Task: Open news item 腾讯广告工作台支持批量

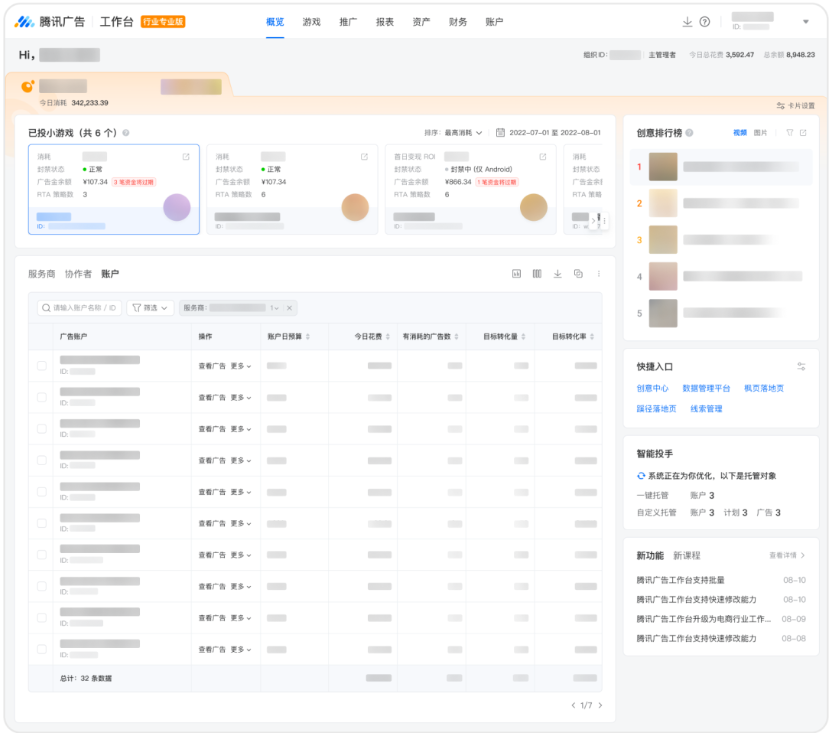Action: [x=680, y=580]
